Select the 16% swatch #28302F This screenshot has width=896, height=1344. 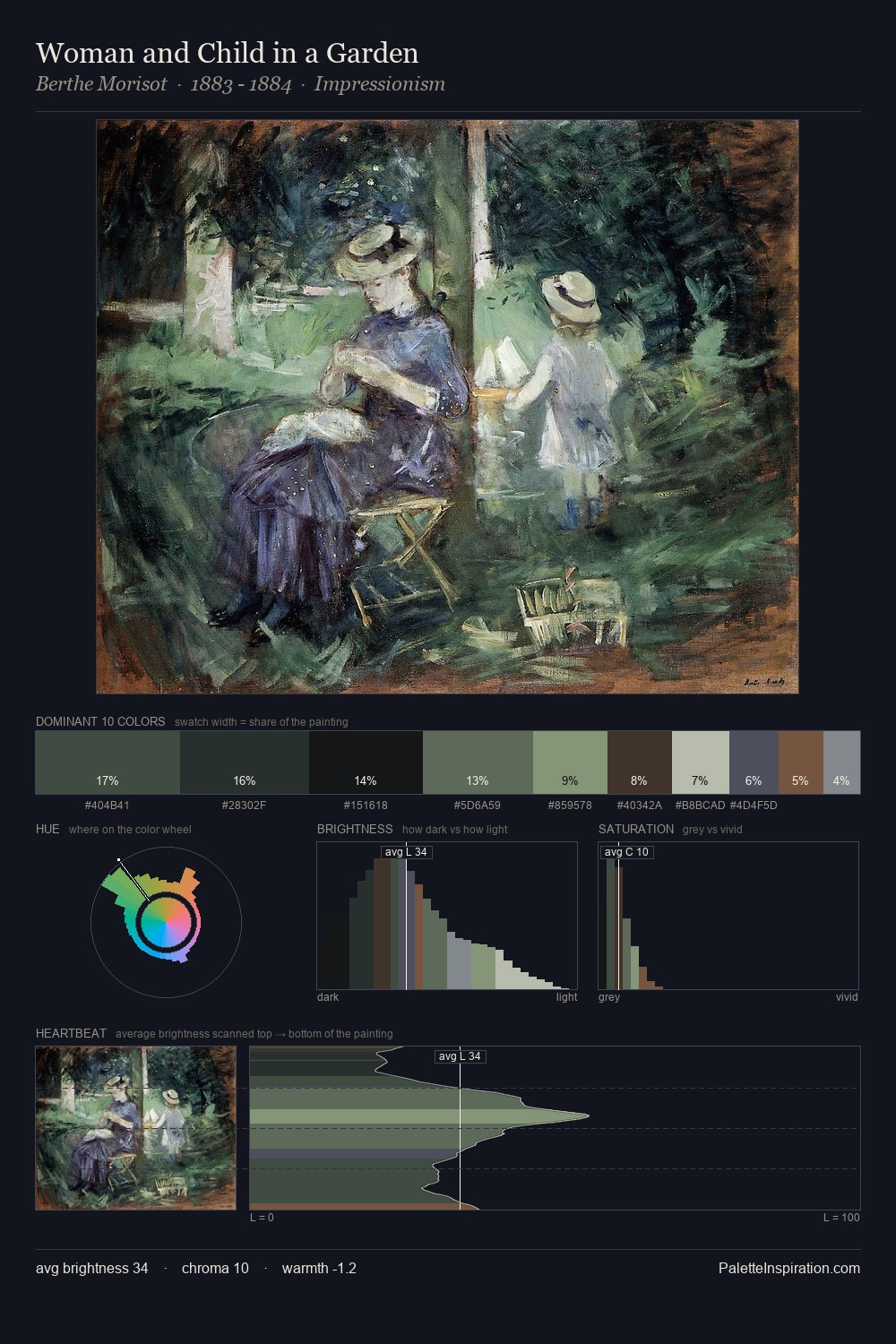pos(245,762)
